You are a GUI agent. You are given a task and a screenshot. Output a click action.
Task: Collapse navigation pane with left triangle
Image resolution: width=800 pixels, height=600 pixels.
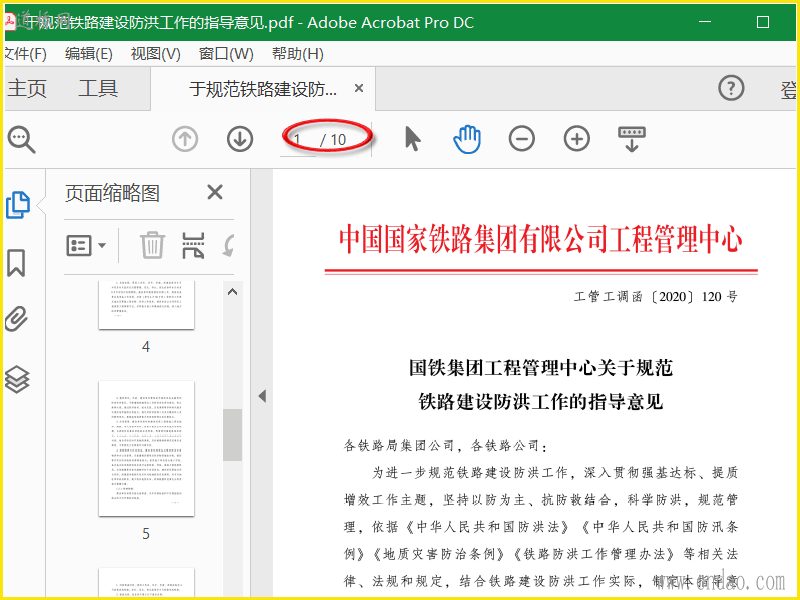[262, 395]
